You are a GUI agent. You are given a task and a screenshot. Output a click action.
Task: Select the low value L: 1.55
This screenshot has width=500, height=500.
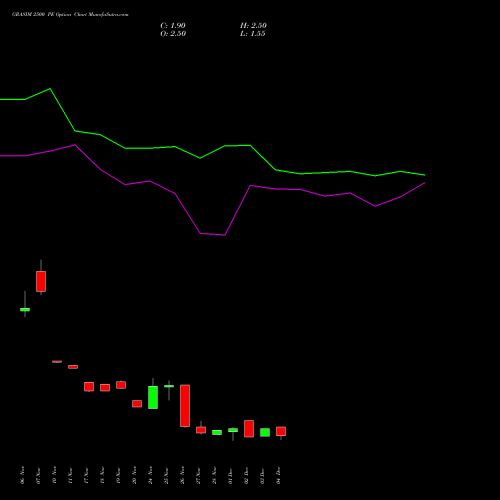[x=253, y=34]
